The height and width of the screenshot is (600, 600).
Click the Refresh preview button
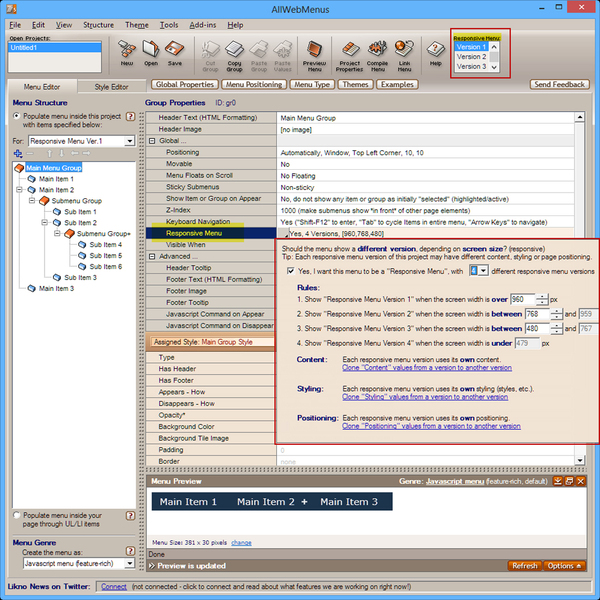(525, 566)
